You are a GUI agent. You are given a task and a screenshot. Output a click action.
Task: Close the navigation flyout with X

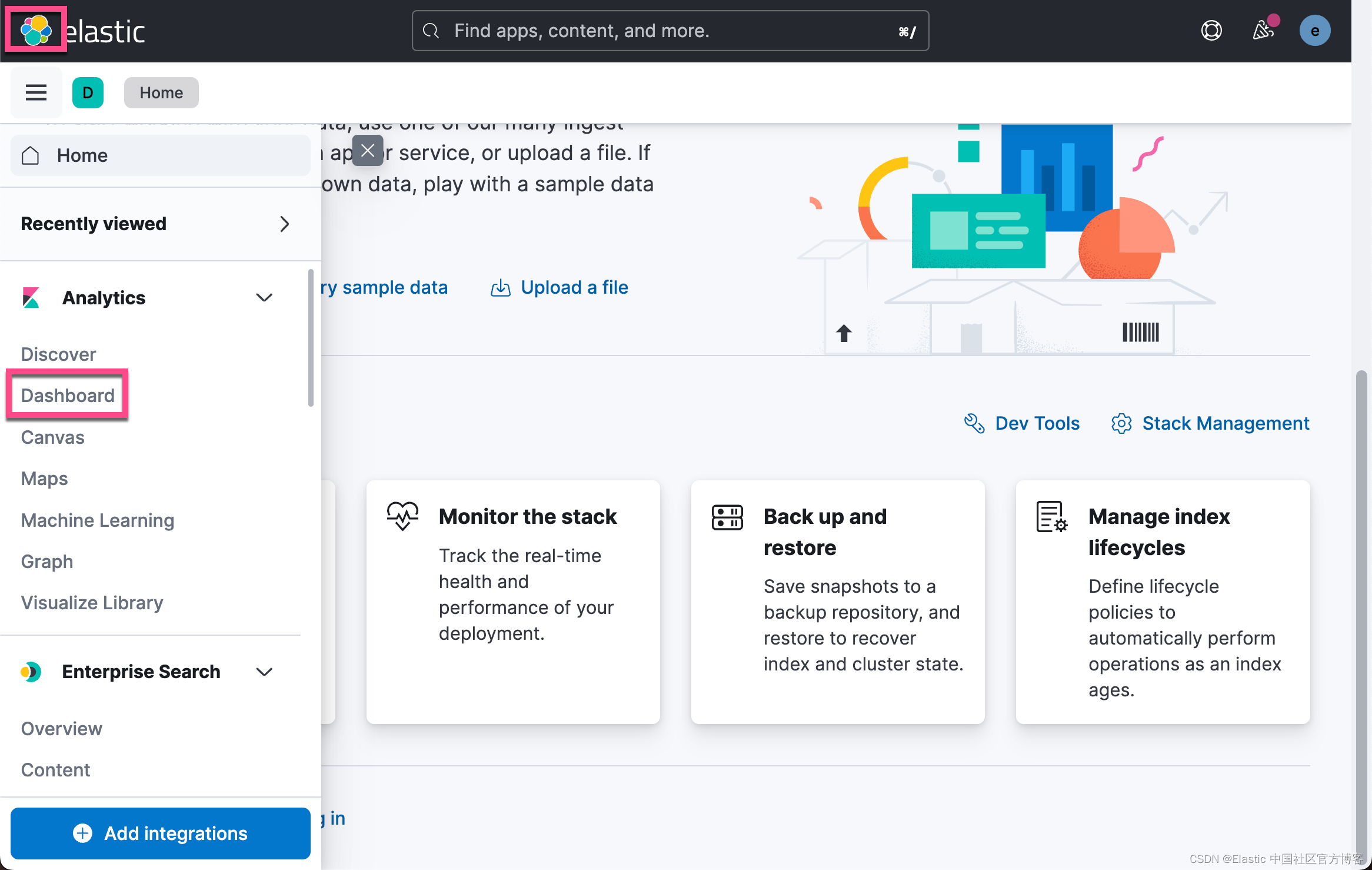pos(368,151)
